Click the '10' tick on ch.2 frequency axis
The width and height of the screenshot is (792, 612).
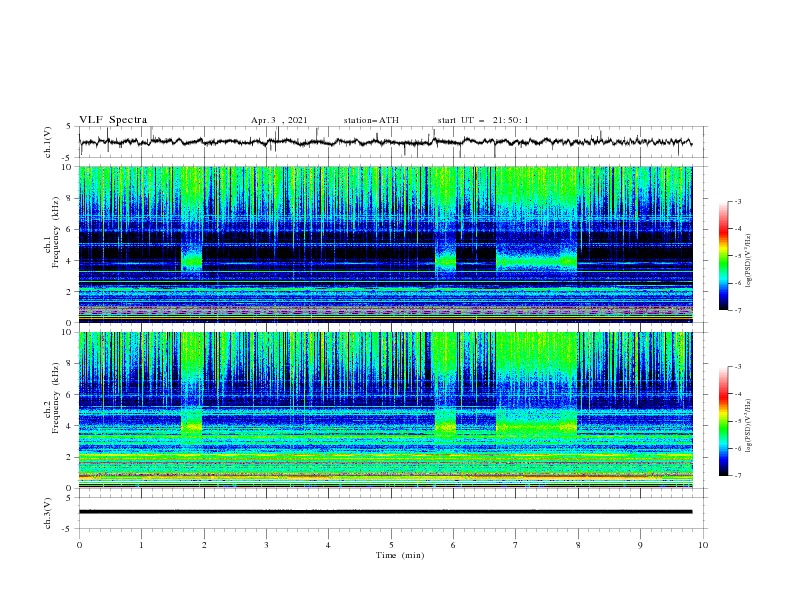(68, 332)
